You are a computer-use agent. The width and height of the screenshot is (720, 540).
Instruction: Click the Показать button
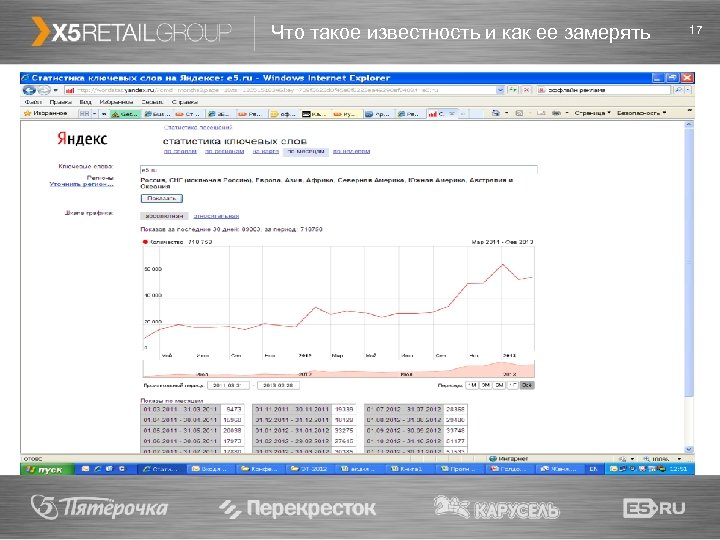162,198
